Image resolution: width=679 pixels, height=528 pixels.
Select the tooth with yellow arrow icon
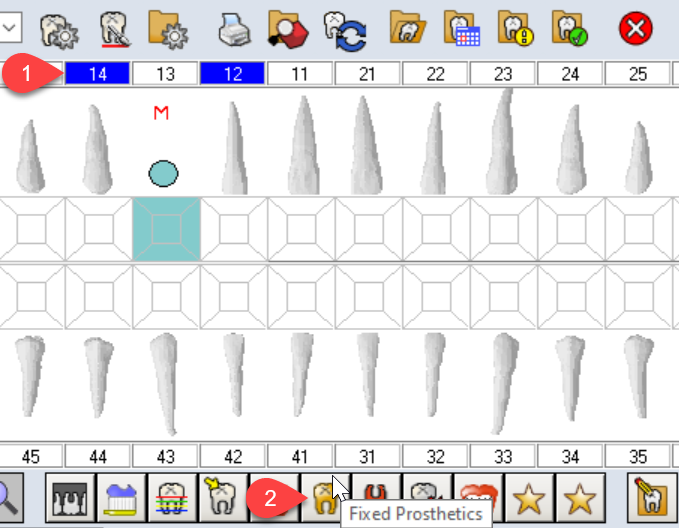[223, 498]
